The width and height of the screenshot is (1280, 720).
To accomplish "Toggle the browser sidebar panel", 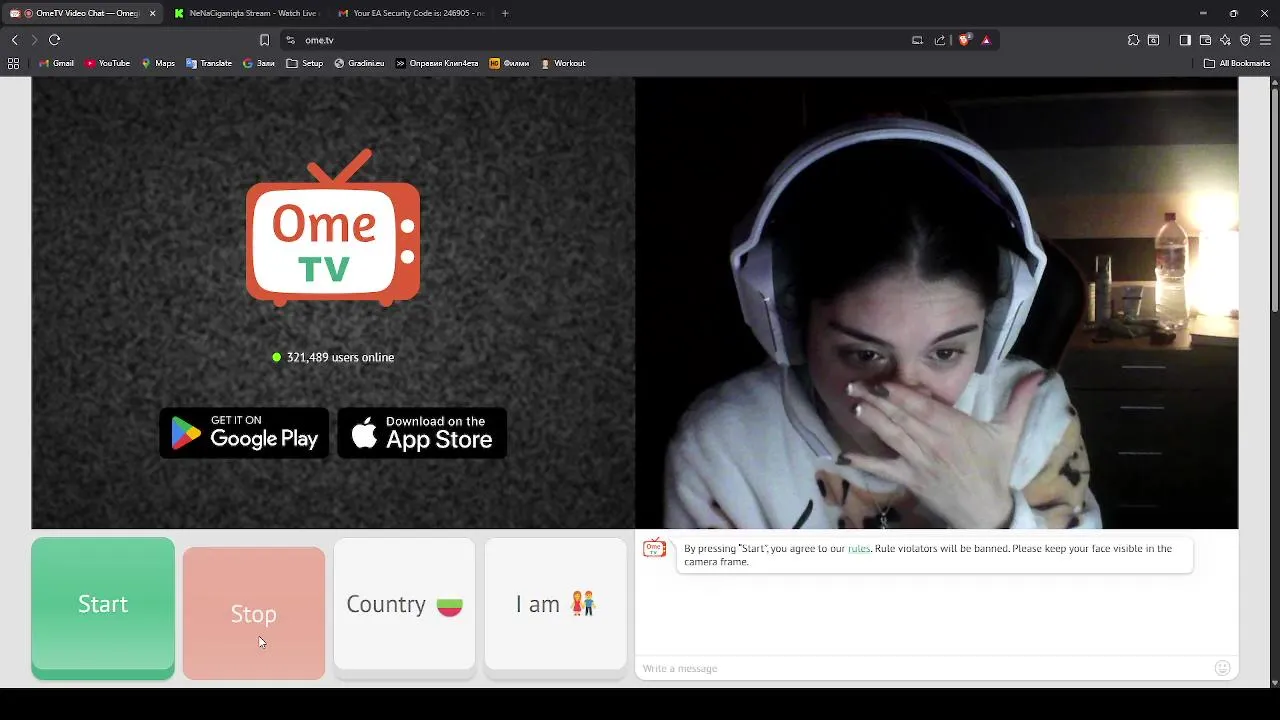I will (x=1185, y=40).
